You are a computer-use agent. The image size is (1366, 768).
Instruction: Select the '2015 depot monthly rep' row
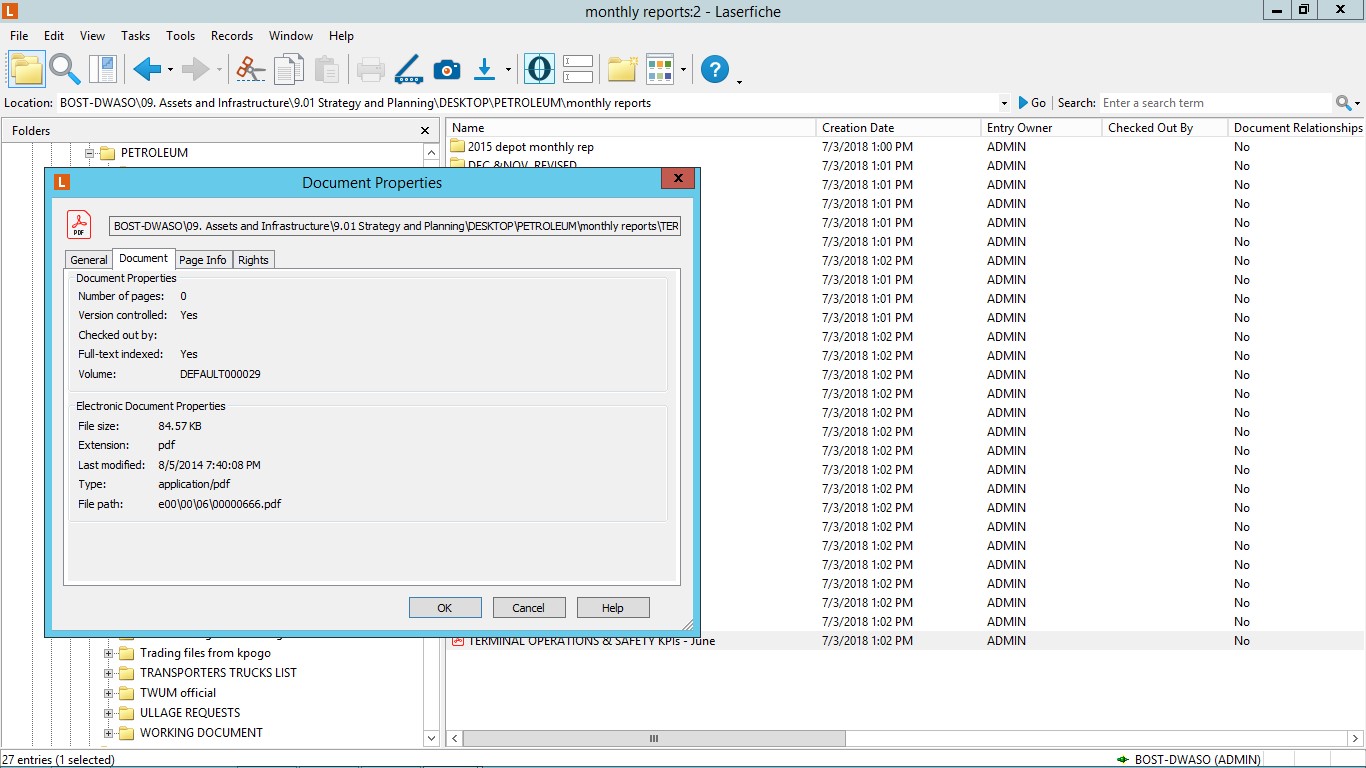pos(904,147)
